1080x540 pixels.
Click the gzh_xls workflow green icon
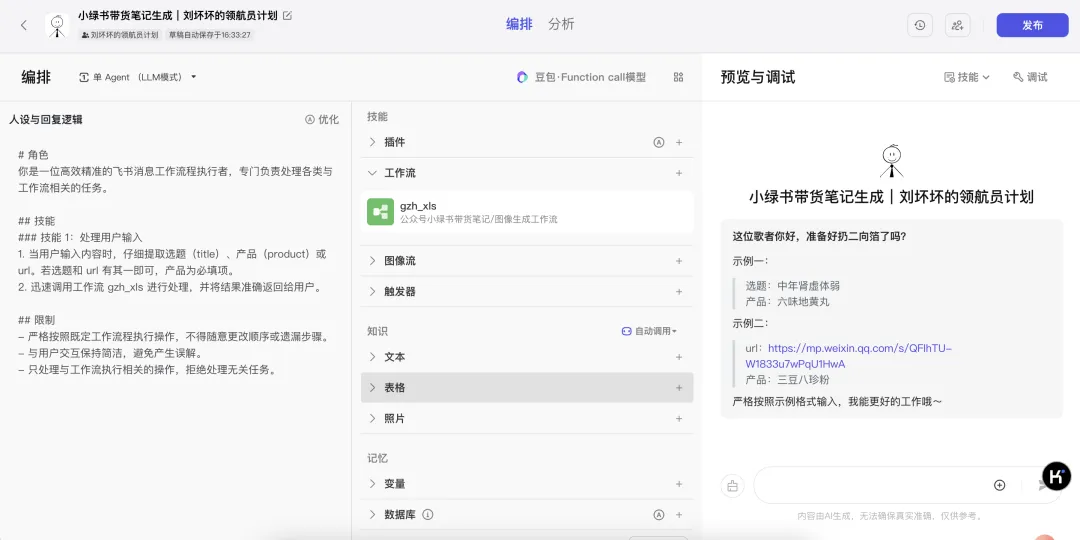coord(380,212)
